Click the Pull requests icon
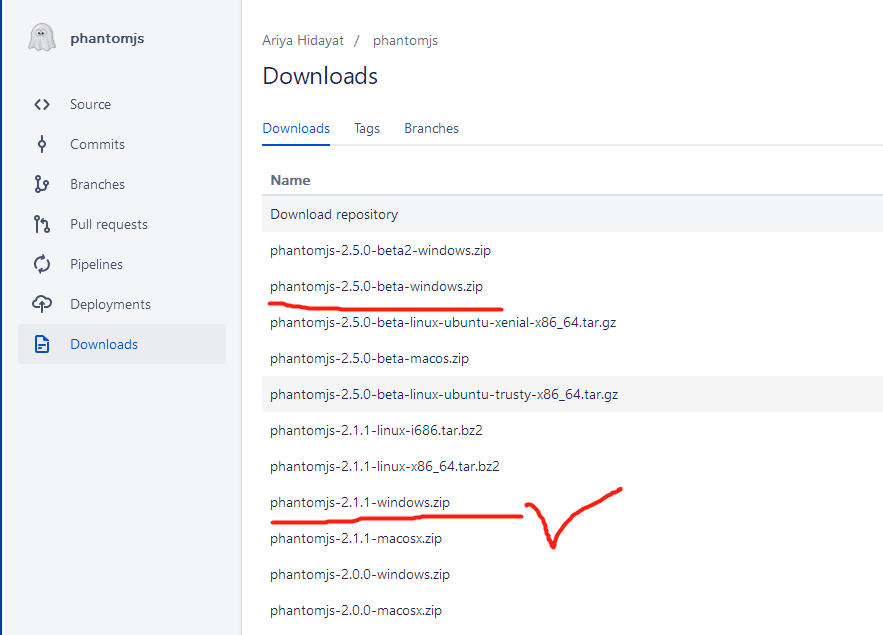Screen dimensions: 883x635 (x=42, y=224)
